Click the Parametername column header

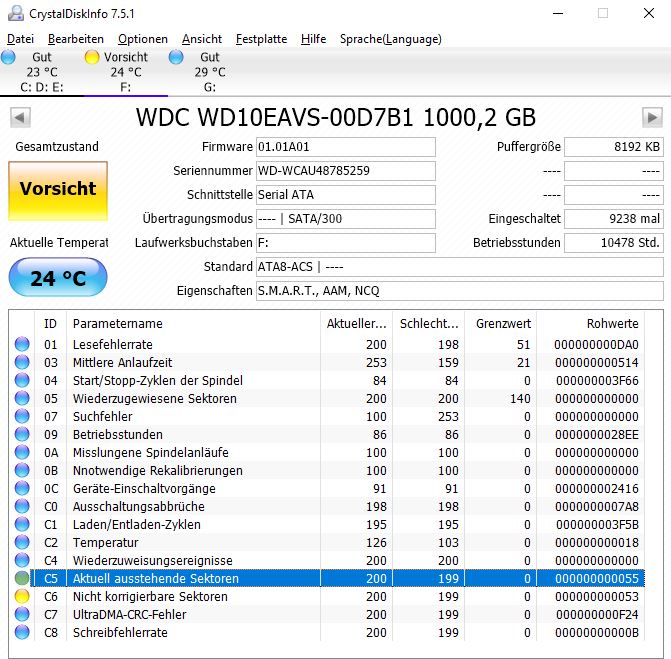193,324
